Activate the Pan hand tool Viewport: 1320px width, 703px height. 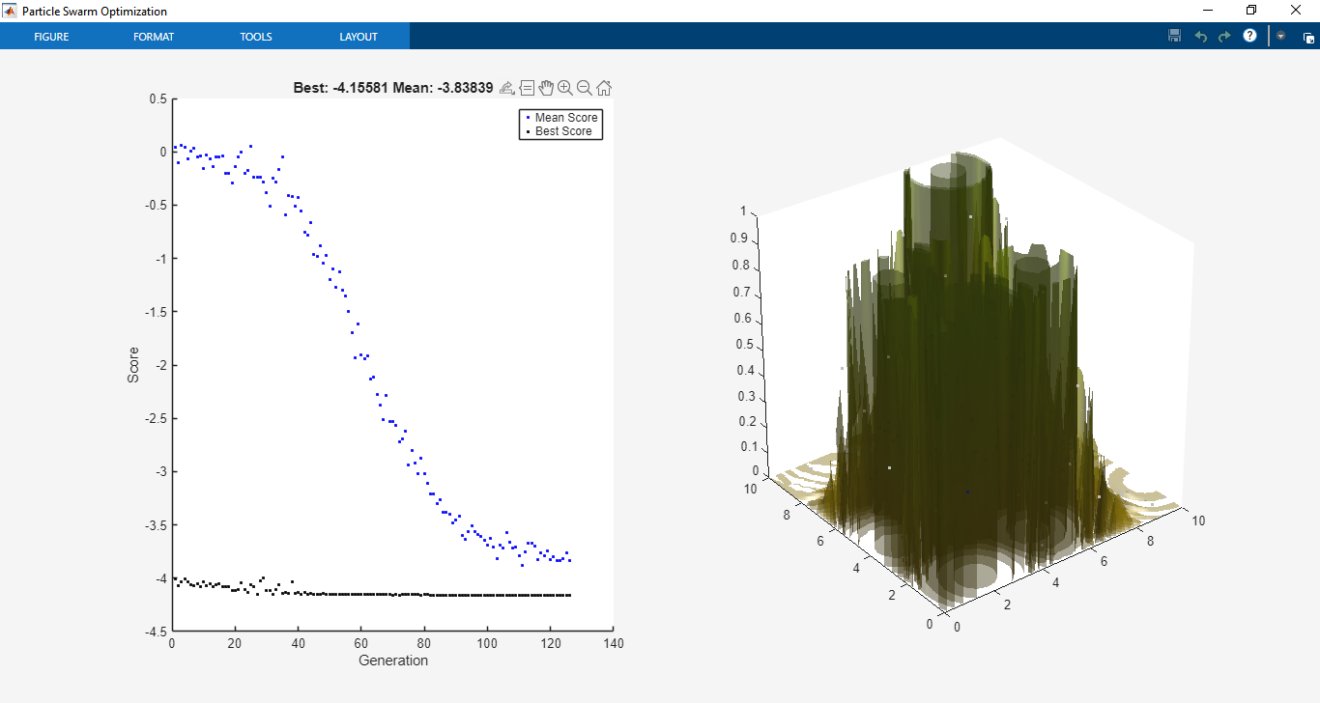tap(546, 87)
